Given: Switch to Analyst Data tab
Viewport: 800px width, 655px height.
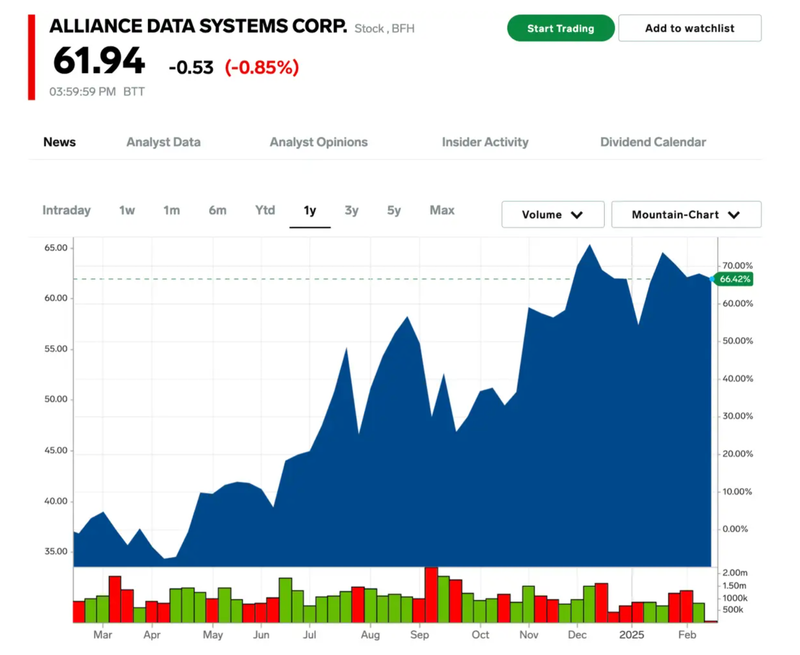Looking at the screenshot, I should tap(163, 142).
